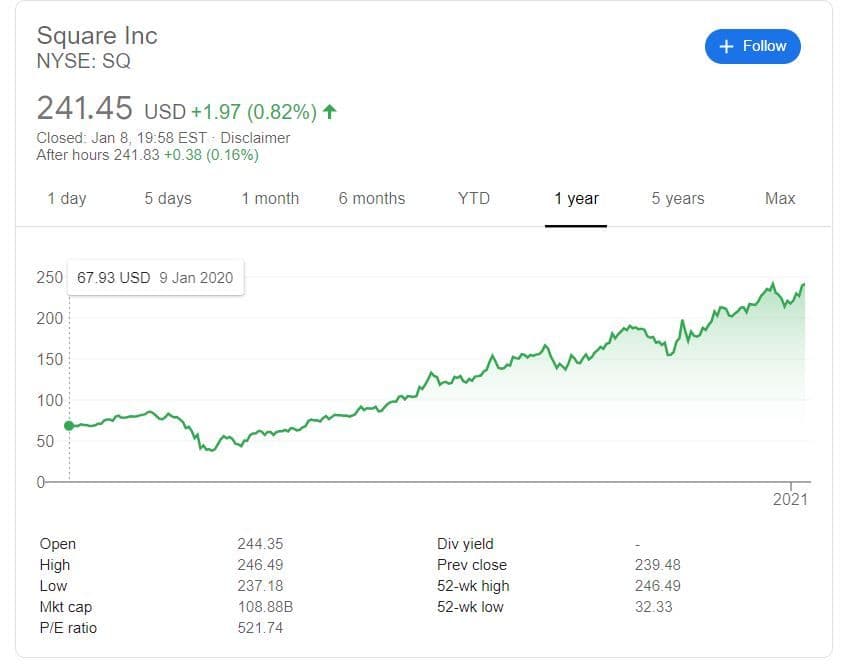Select the Max range tab
The width and height of the screenshot is (850, 667).
click(x=780, y=198)
